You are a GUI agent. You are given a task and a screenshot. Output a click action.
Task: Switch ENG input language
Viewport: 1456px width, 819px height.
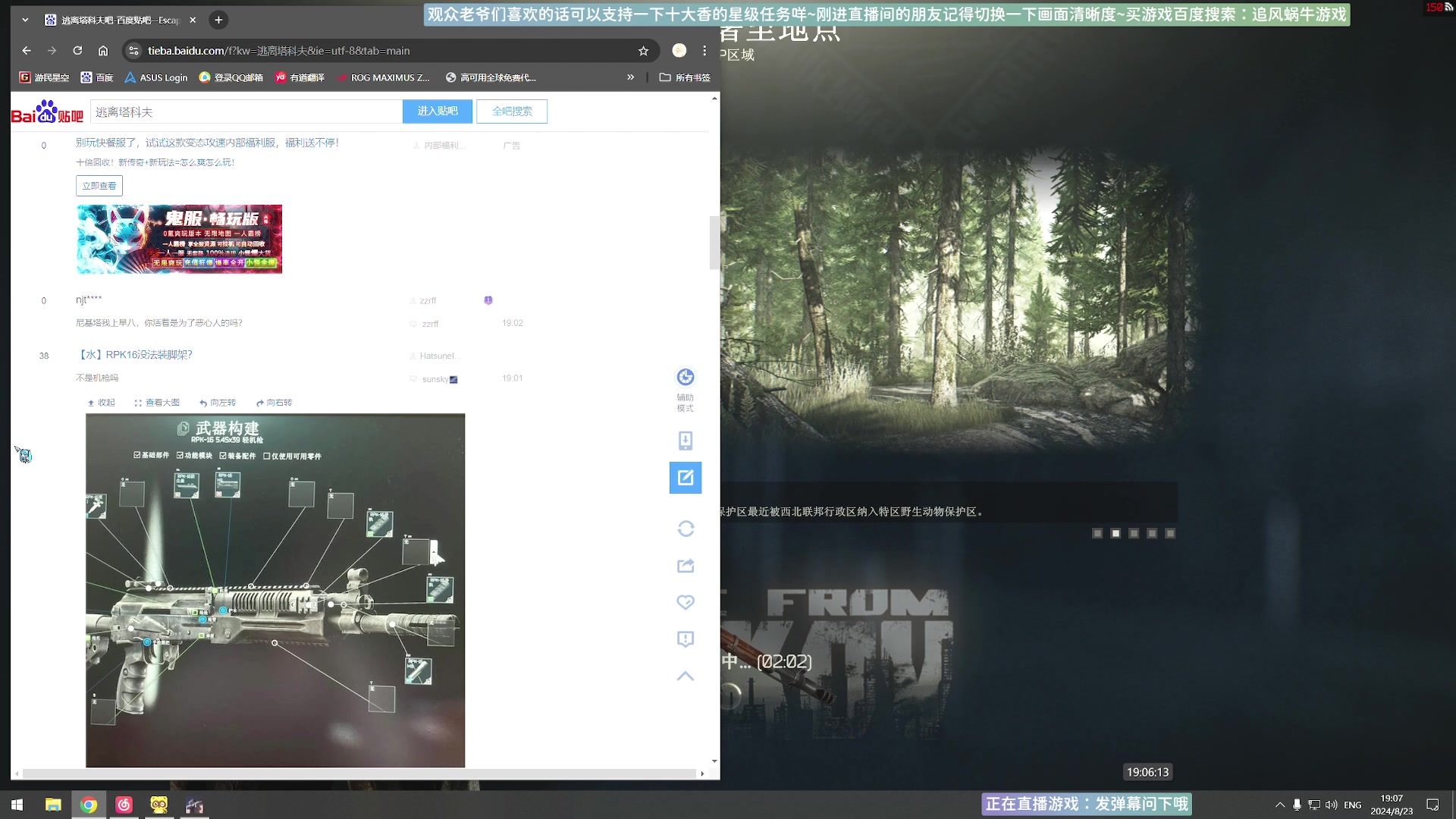coord(1353,805)
